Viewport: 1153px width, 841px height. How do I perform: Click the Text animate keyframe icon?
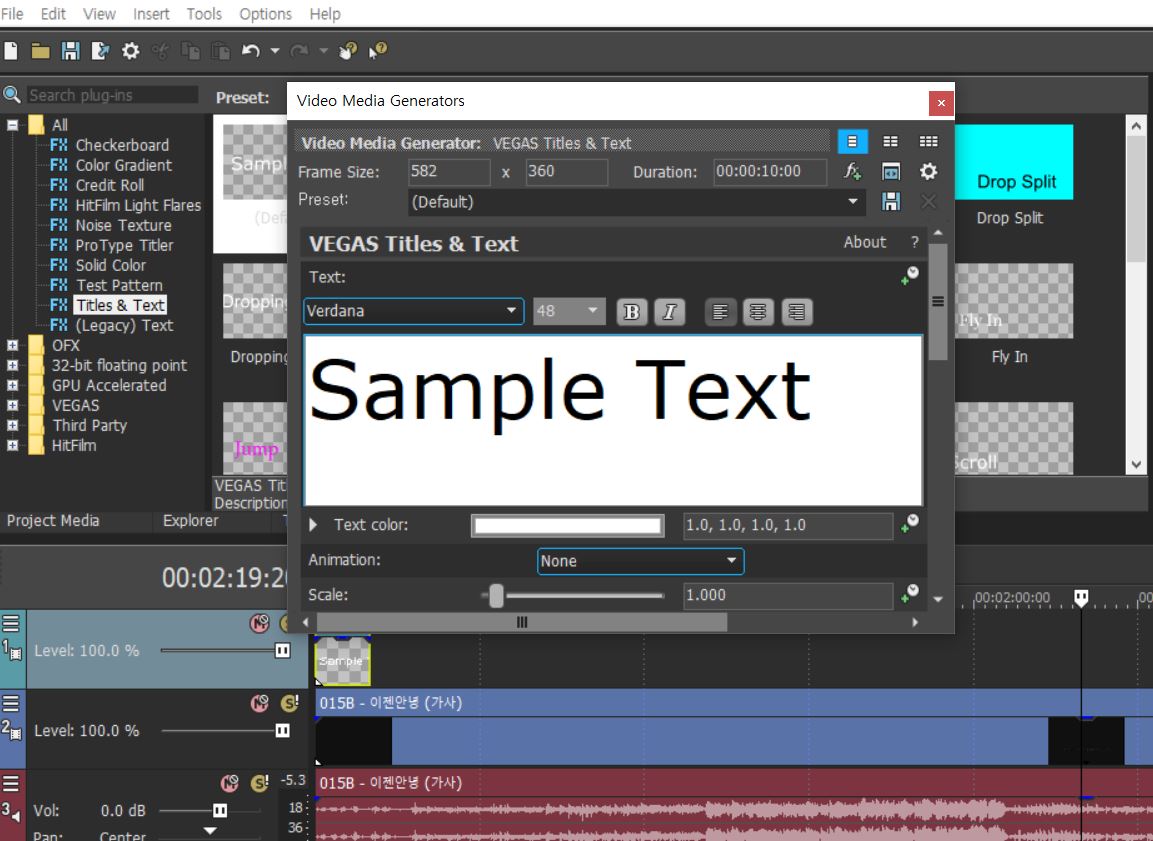(x=910, y=276)
